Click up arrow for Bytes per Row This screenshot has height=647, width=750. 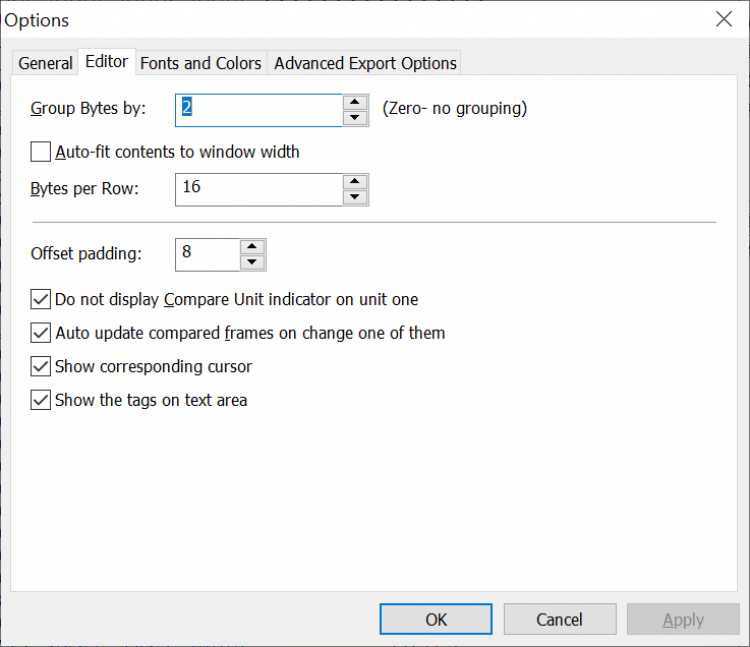355,181
